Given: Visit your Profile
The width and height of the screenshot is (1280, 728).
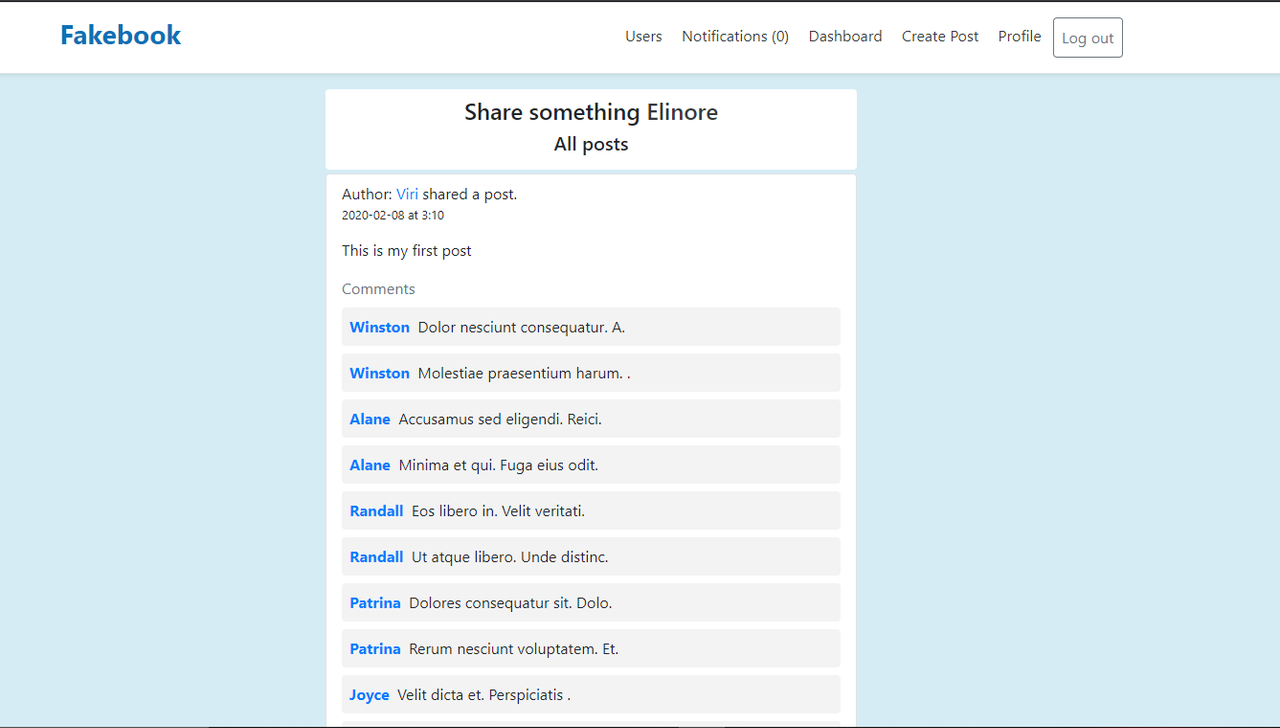Looking at the screenshot, I should click(x=1019, y=36).
